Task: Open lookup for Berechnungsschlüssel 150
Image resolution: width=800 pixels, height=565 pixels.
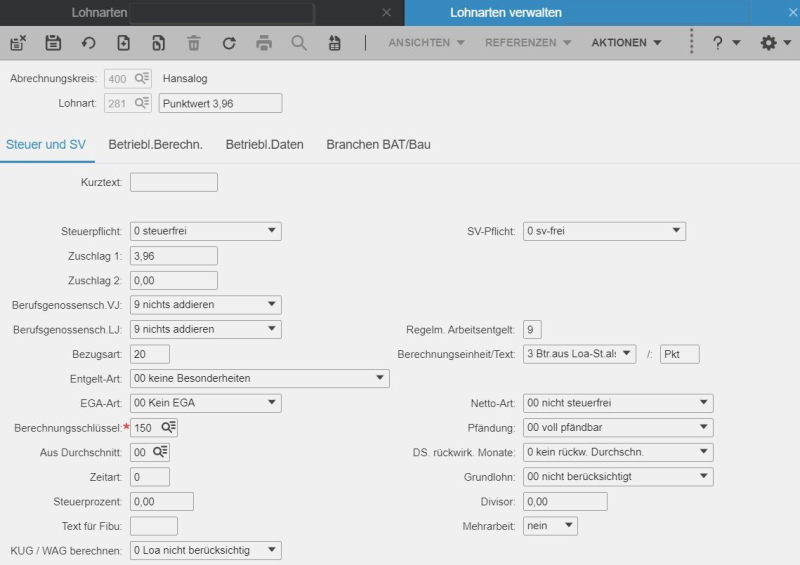Action: click(x=169, y=427)
